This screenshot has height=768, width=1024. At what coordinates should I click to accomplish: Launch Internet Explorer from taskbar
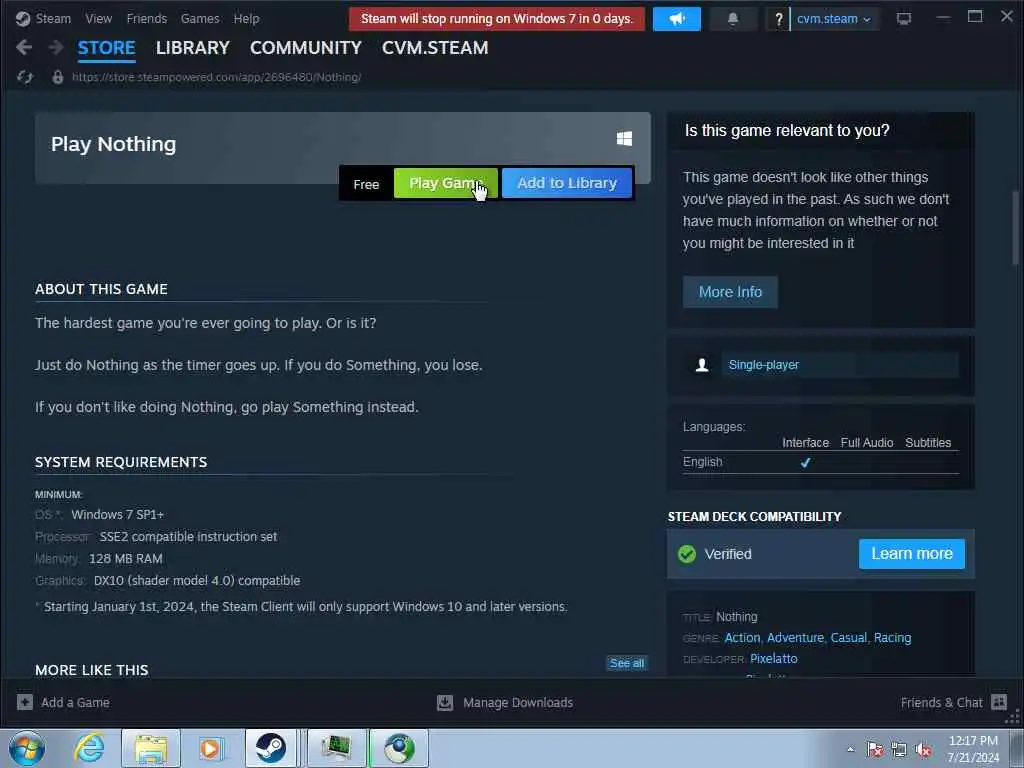(x=89, y=748)
